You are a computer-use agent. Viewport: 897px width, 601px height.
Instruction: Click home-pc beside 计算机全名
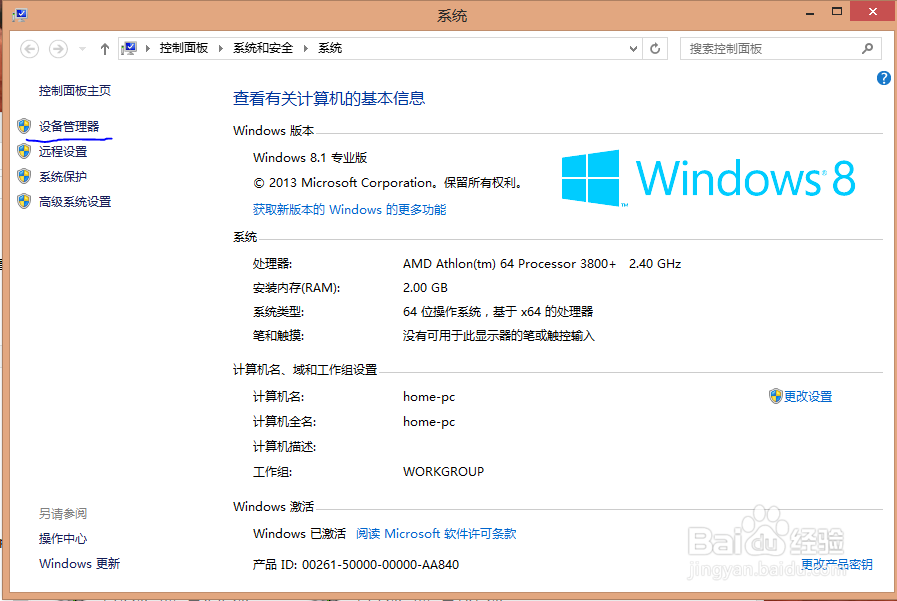429,422
